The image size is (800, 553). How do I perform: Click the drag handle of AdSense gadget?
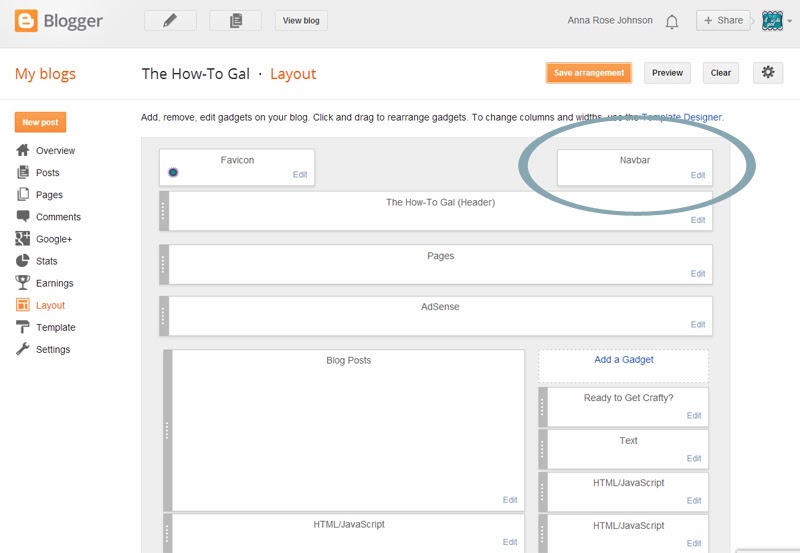click(x=164, y=316)
